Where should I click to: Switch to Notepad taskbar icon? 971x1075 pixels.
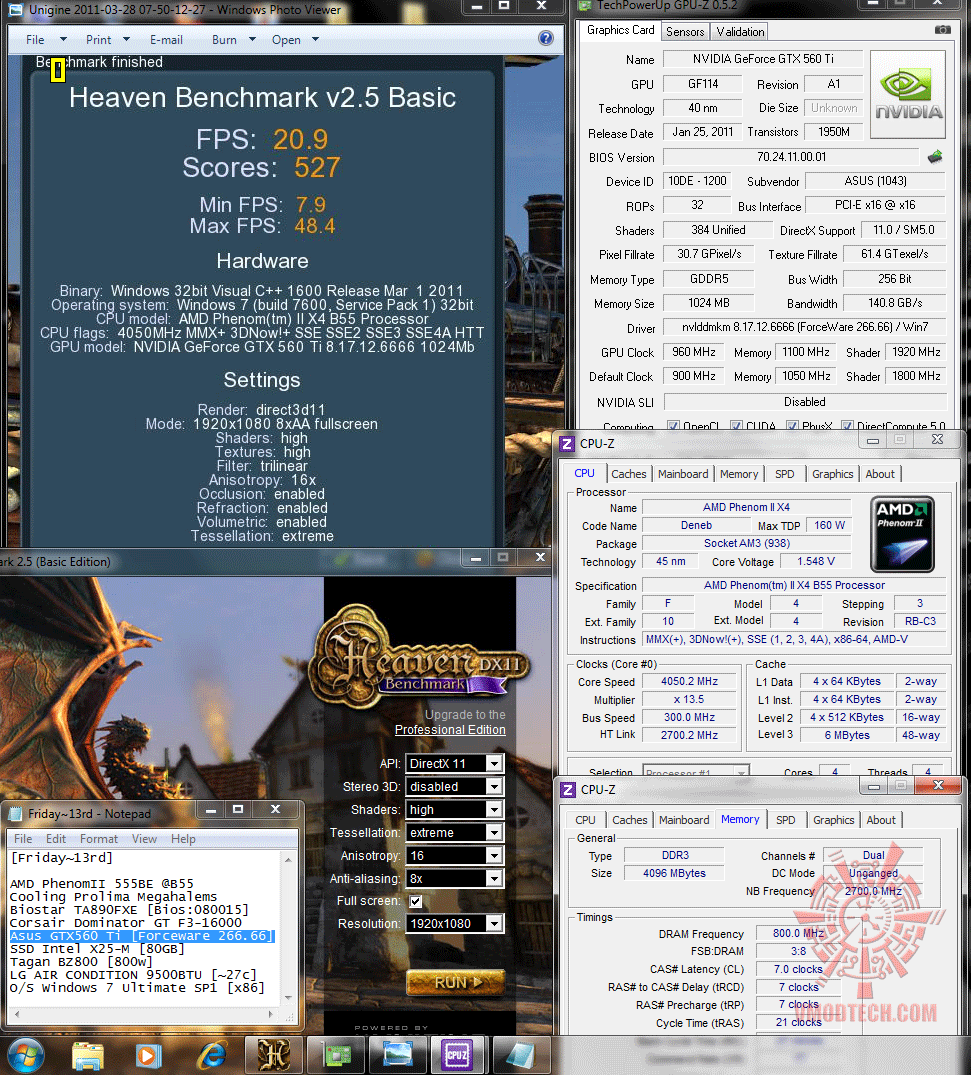tap(520, 1054)
